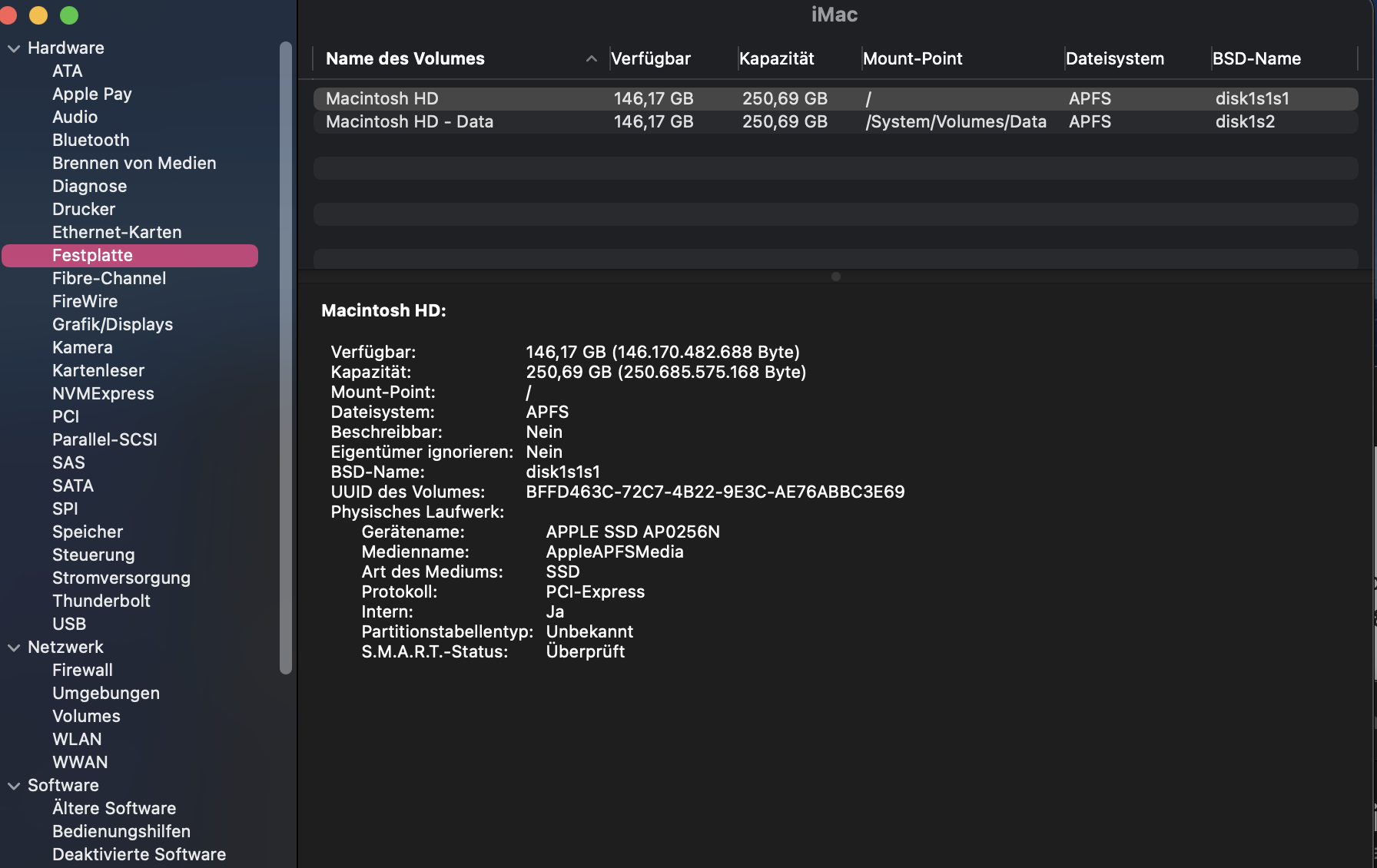Select SPI in the sidebar
The image size is (1377, 868).
pyautogui.click(x=65, y=509)
